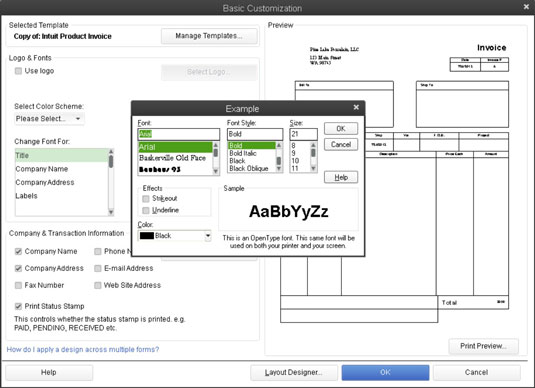Close the Basic Customization window
The height and width of the screenshot is (388, 535).
[x=526, y=7]
